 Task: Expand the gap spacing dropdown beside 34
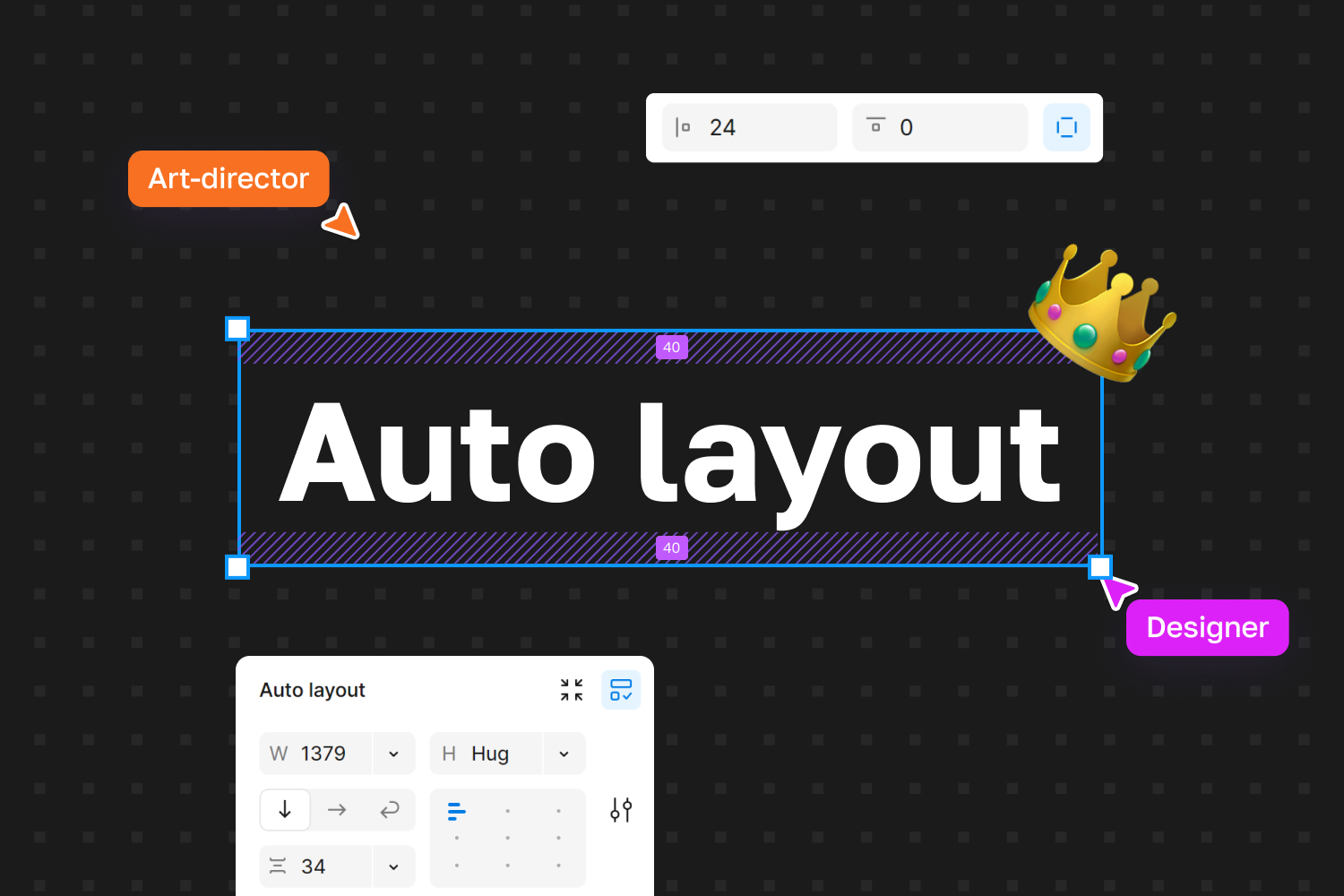(x=393, y=866)
